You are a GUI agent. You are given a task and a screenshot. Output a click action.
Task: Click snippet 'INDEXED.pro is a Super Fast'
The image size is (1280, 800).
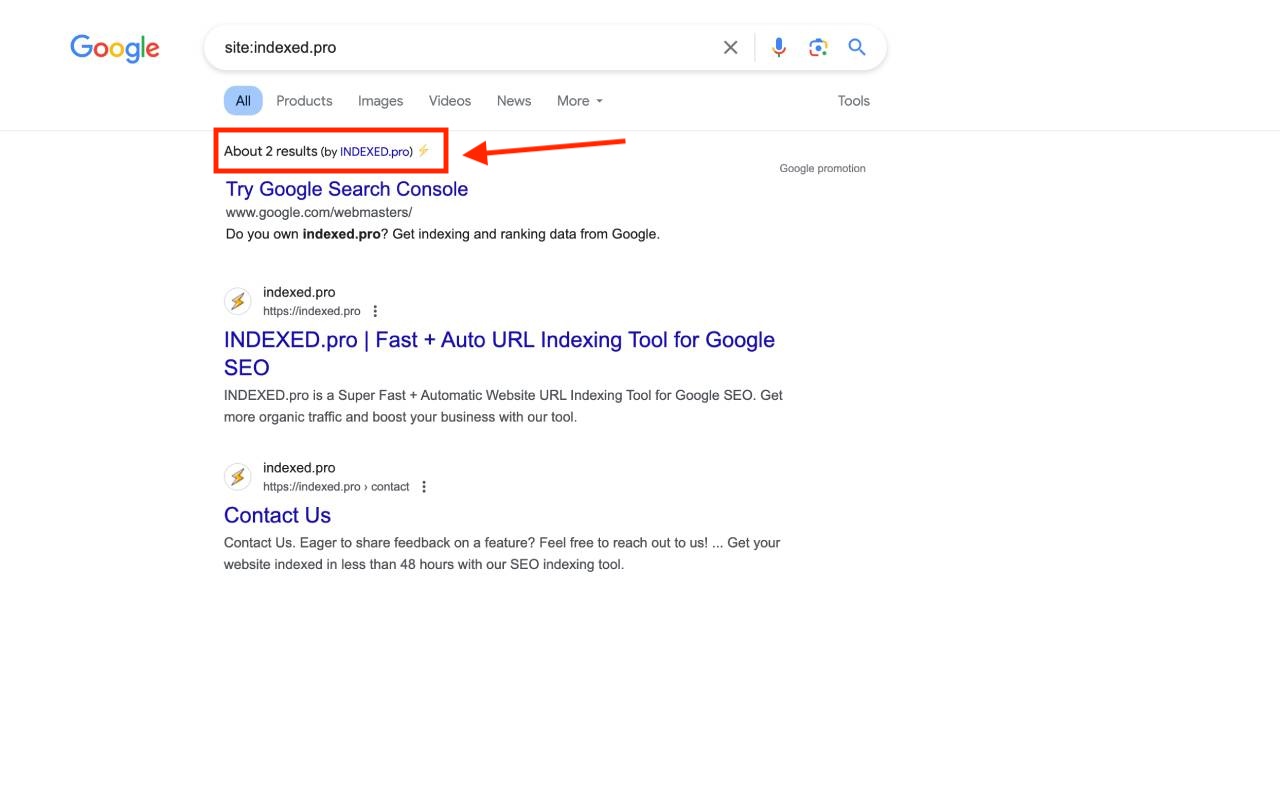pyautogui.click(x=503, y=406)
